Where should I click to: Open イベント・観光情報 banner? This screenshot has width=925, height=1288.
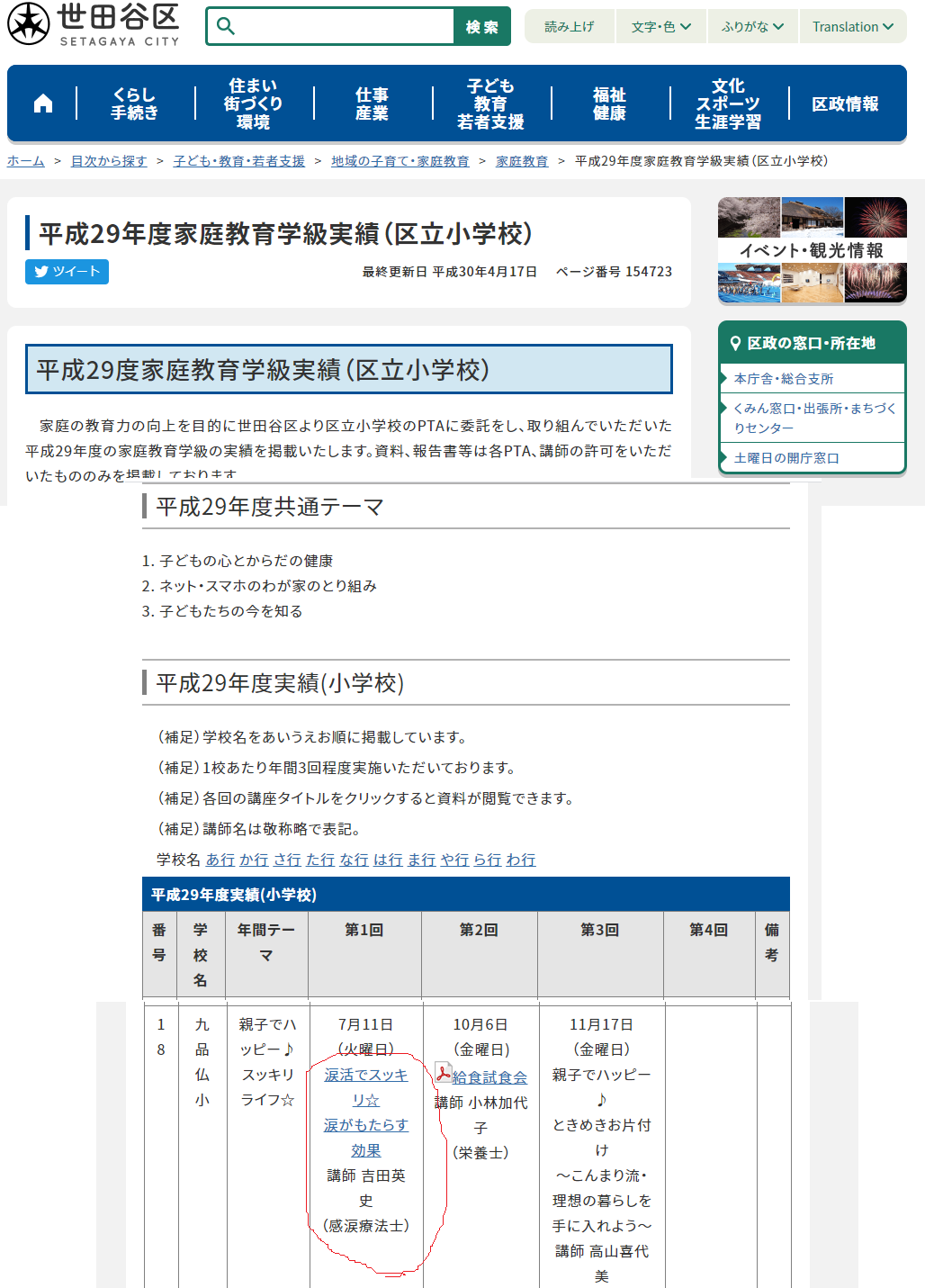[812, 250]
